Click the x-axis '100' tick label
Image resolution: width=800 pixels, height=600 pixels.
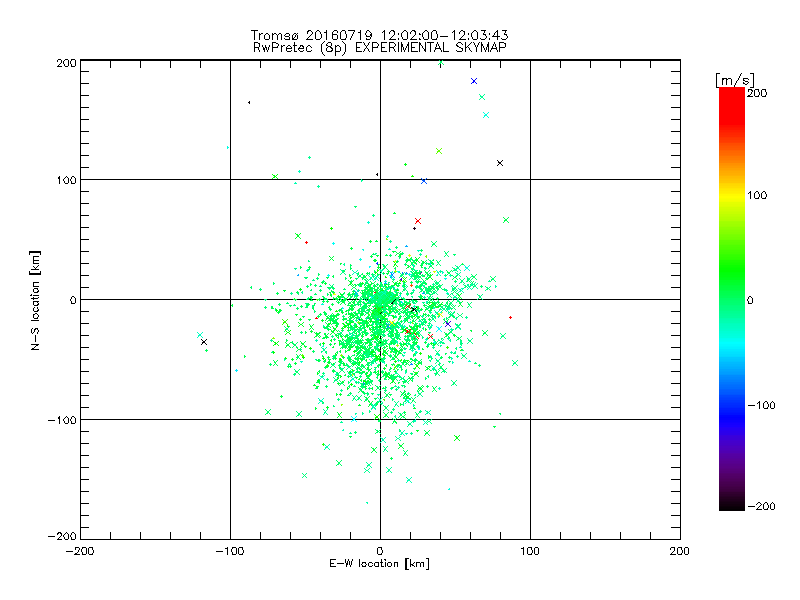click(x=530, y=551)
